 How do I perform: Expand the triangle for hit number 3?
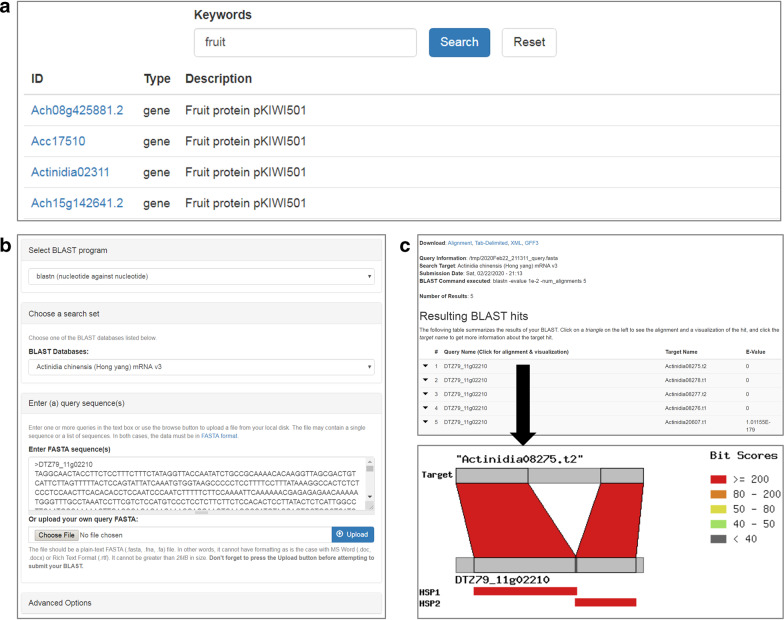pos(425,394)
